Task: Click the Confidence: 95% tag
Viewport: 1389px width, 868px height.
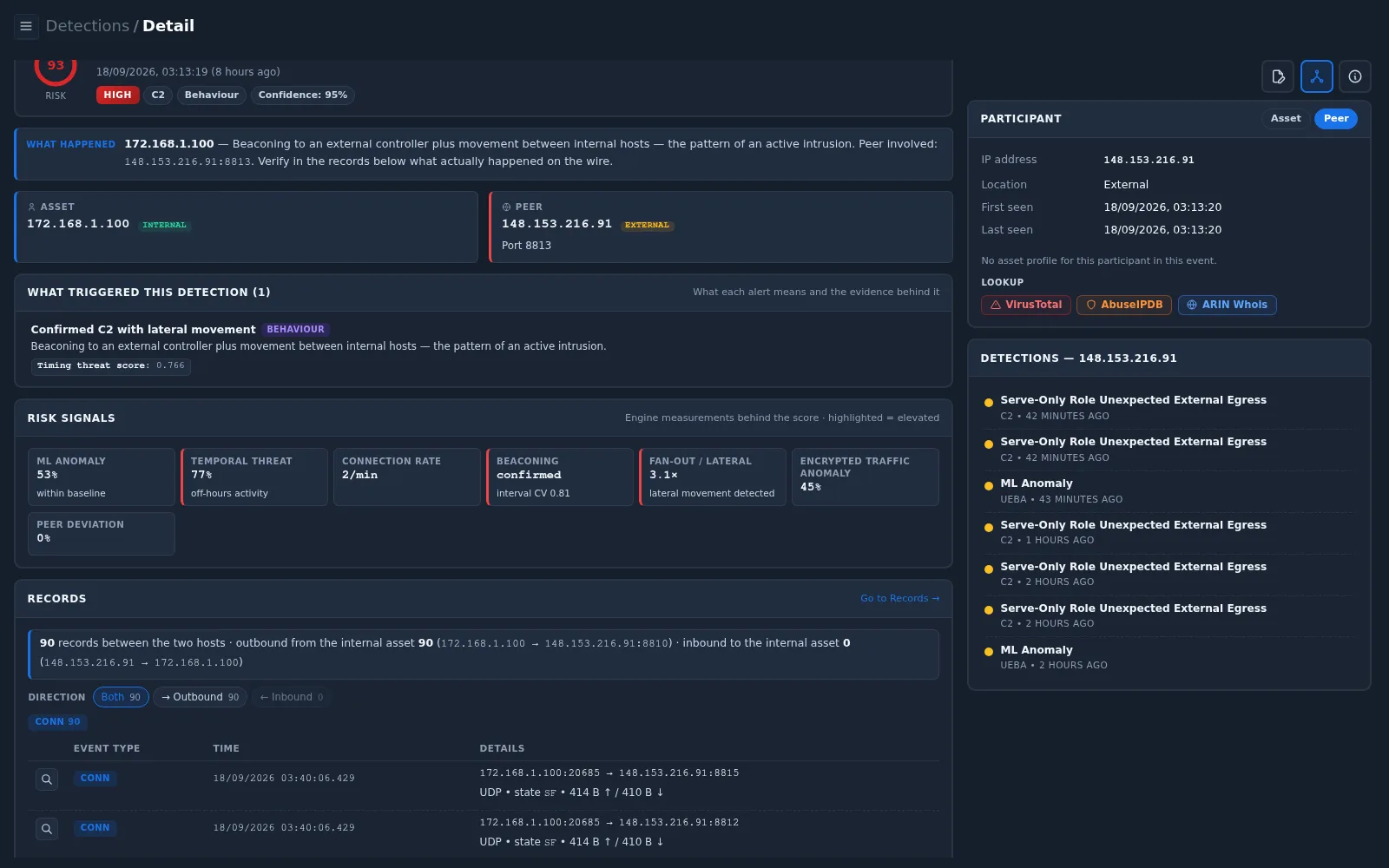Action: click(302, 95)
